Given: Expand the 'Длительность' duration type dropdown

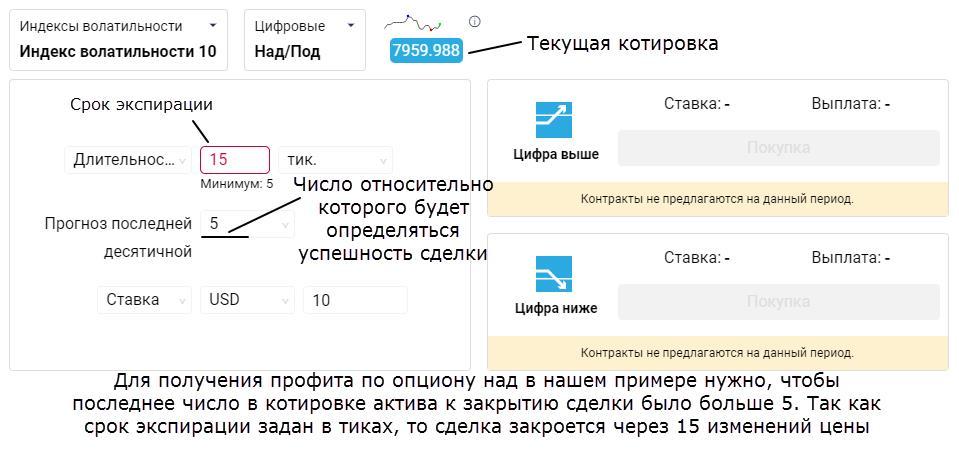Looking at the screenshot, I should point(128,160).
